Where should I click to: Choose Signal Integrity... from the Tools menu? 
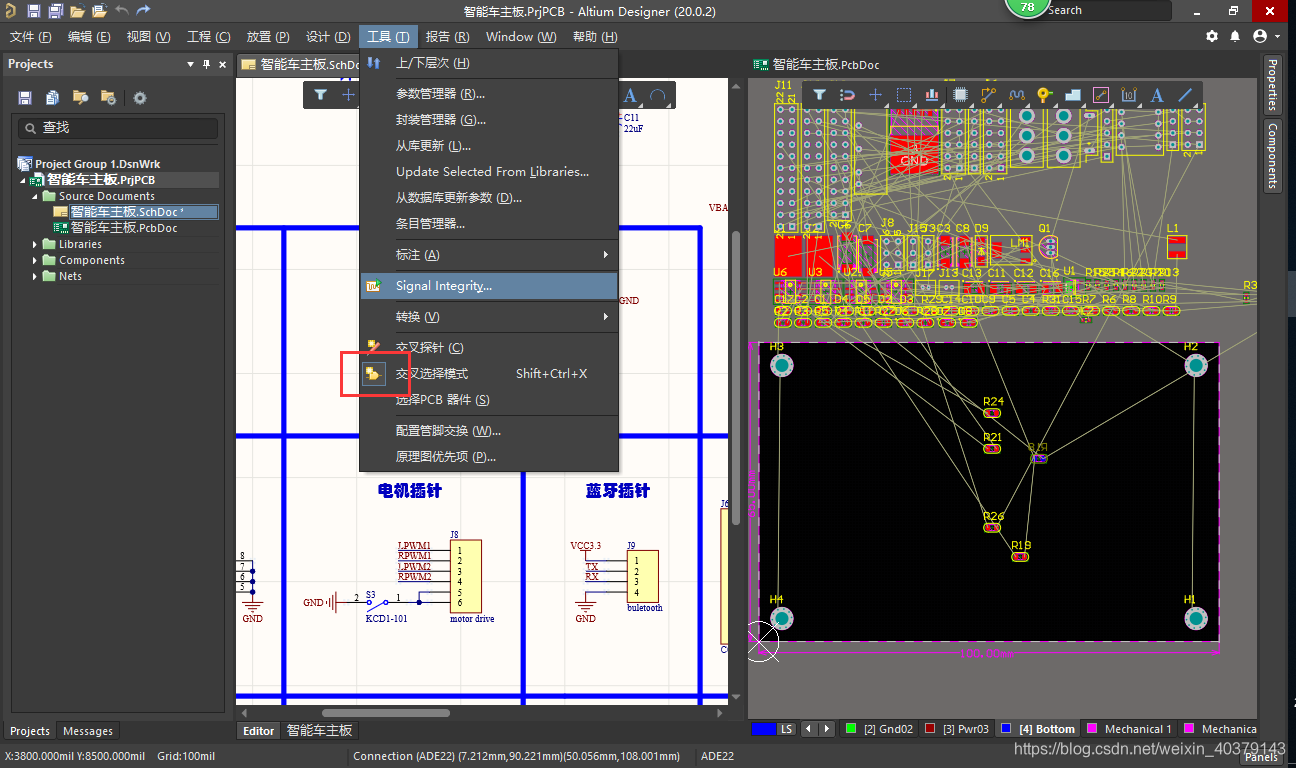[x=490, y=286]
